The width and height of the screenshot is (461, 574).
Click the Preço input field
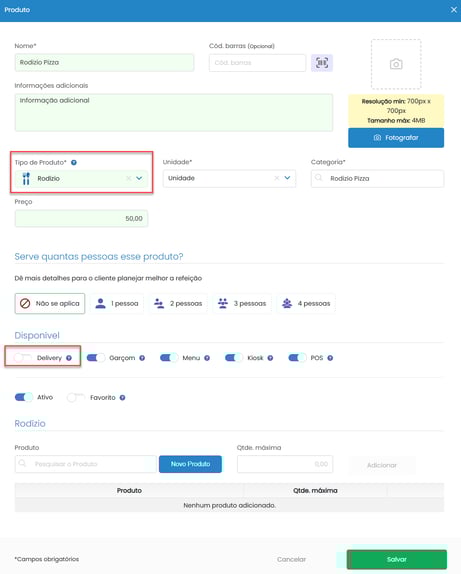(x=81, y=219)
